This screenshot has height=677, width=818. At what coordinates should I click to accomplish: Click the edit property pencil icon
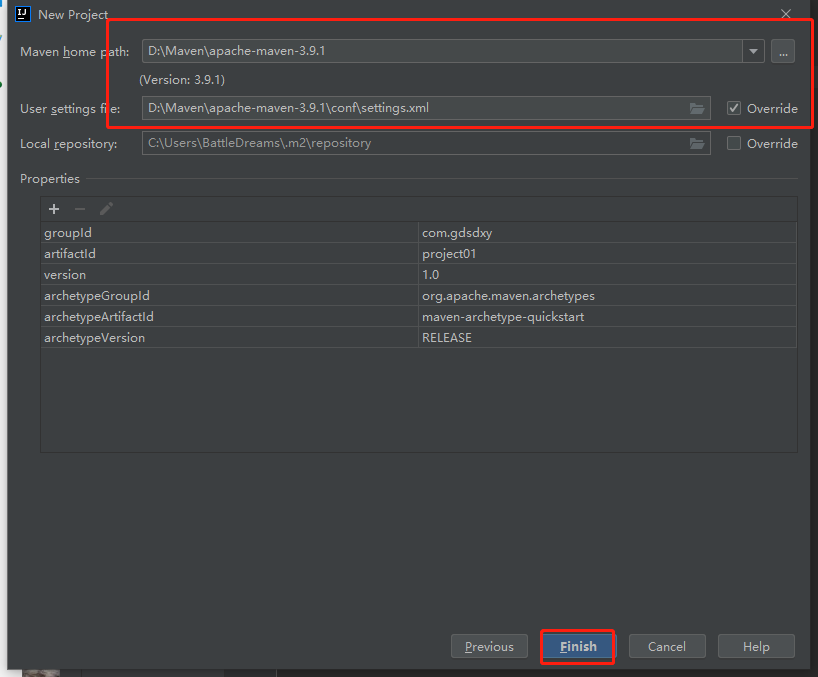[106, 209]
